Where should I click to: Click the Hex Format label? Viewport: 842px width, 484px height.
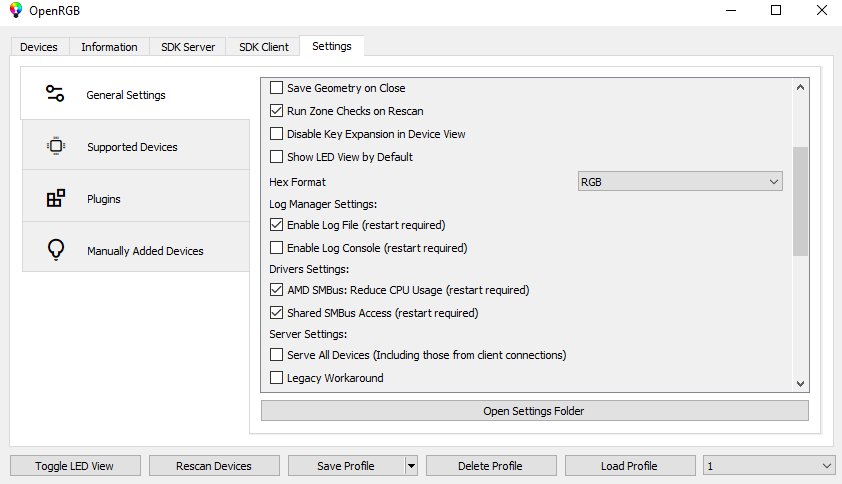pos(297,182)
